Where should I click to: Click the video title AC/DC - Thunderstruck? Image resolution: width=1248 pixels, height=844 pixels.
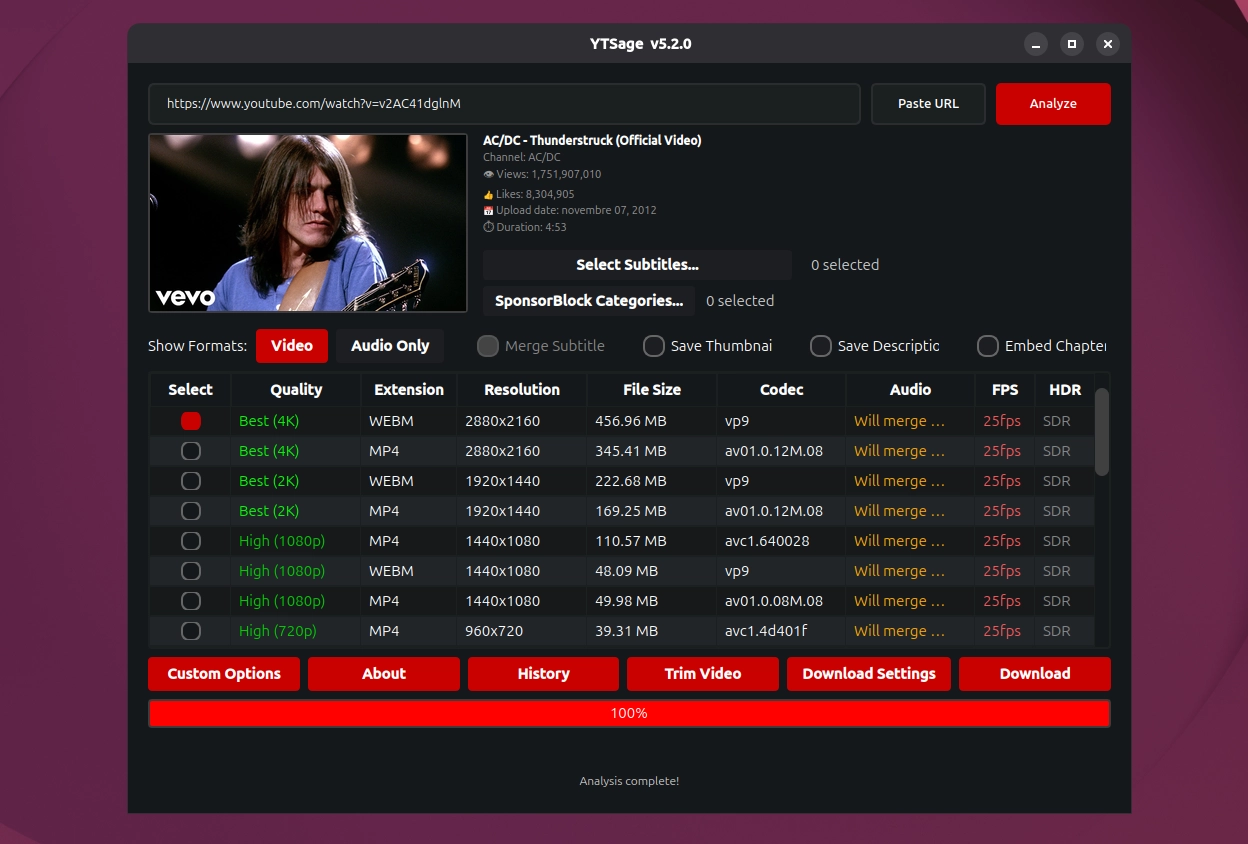[592, 141]
